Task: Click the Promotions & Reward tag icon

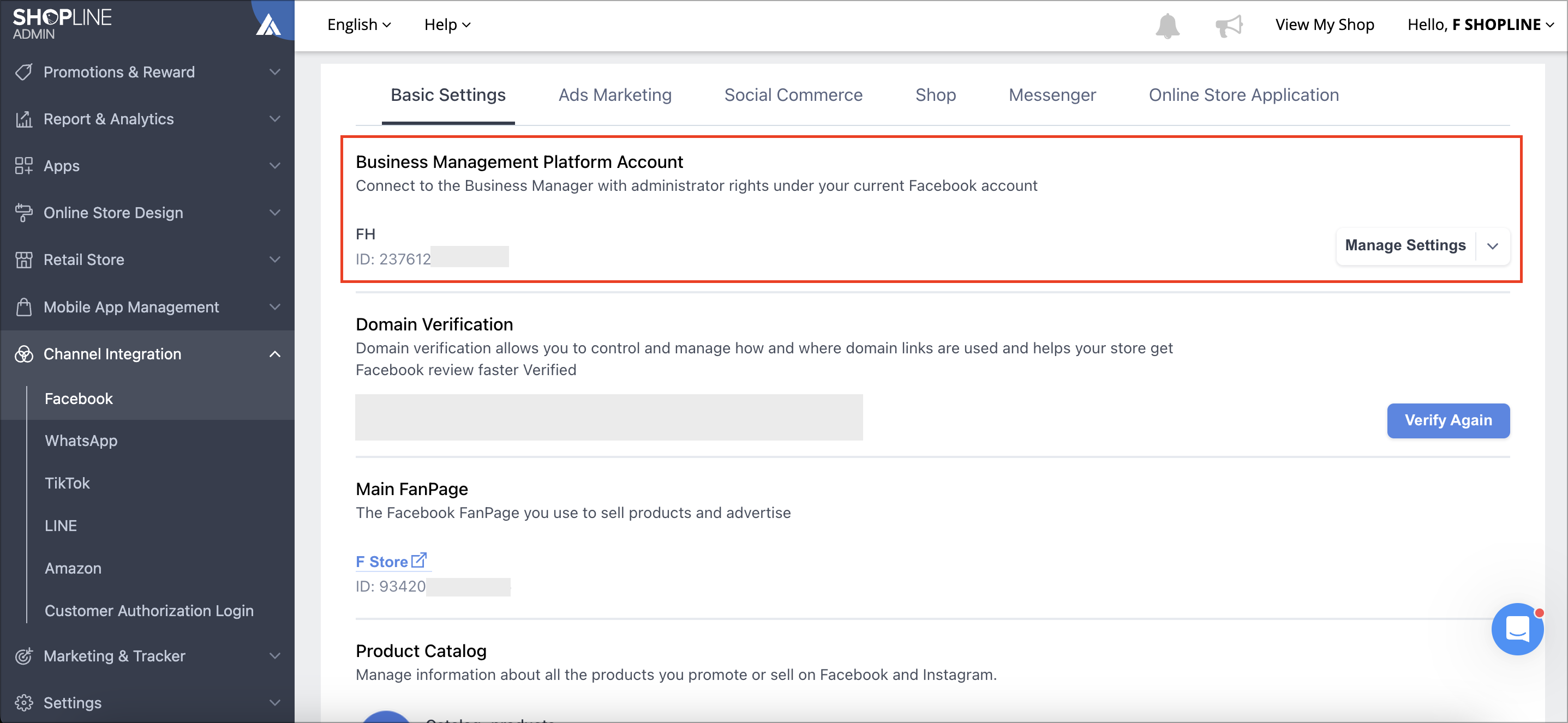Action: click(24, 72)
